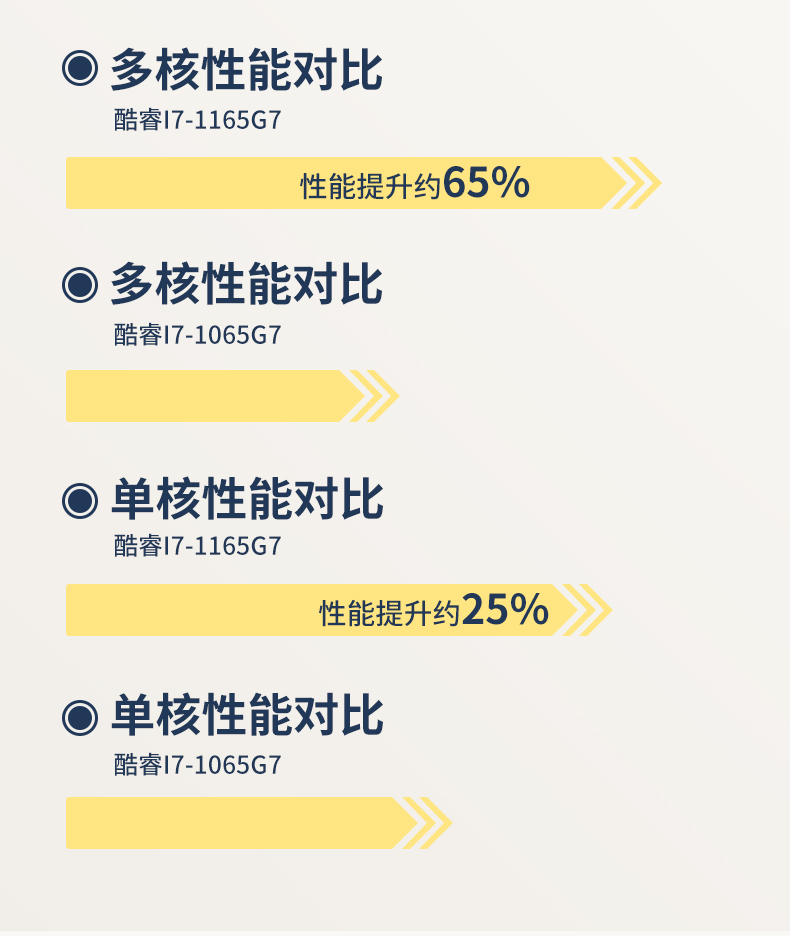Click the bullet icon beside last 单核性能对比
Image resolution: width=790 pixels, height=936 pixels.
click(x=80, y=717)
